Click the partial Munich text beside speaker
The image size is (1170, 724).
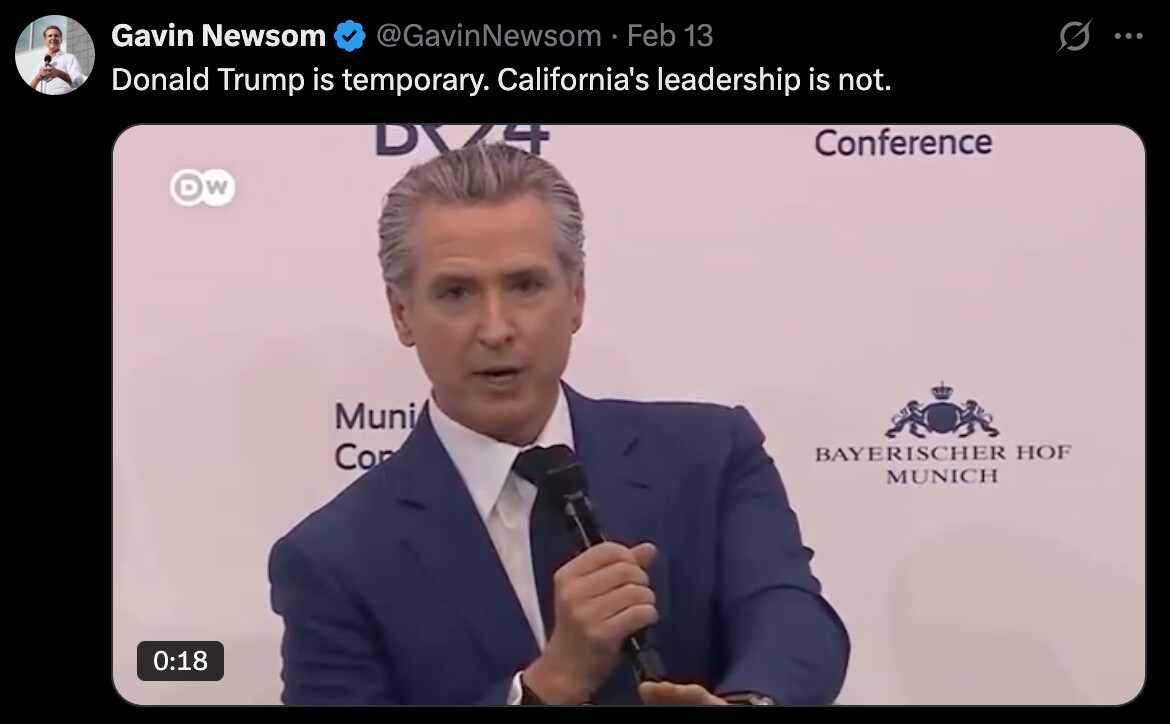click(x=378, y=435)
